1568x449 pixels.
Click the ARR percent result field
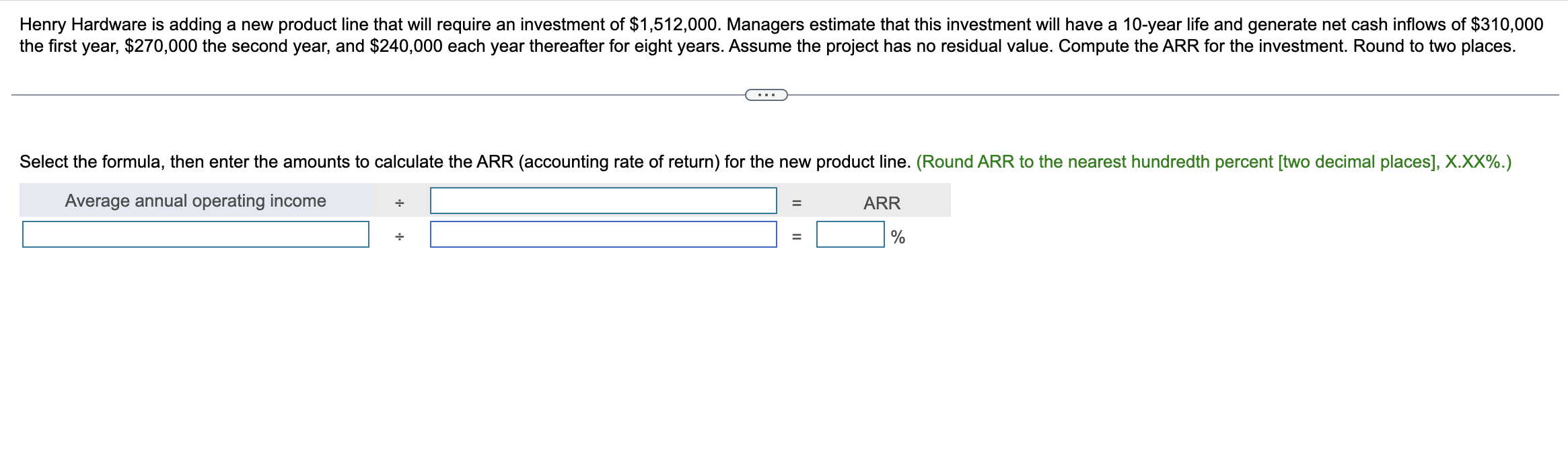(x=850, y=234)
